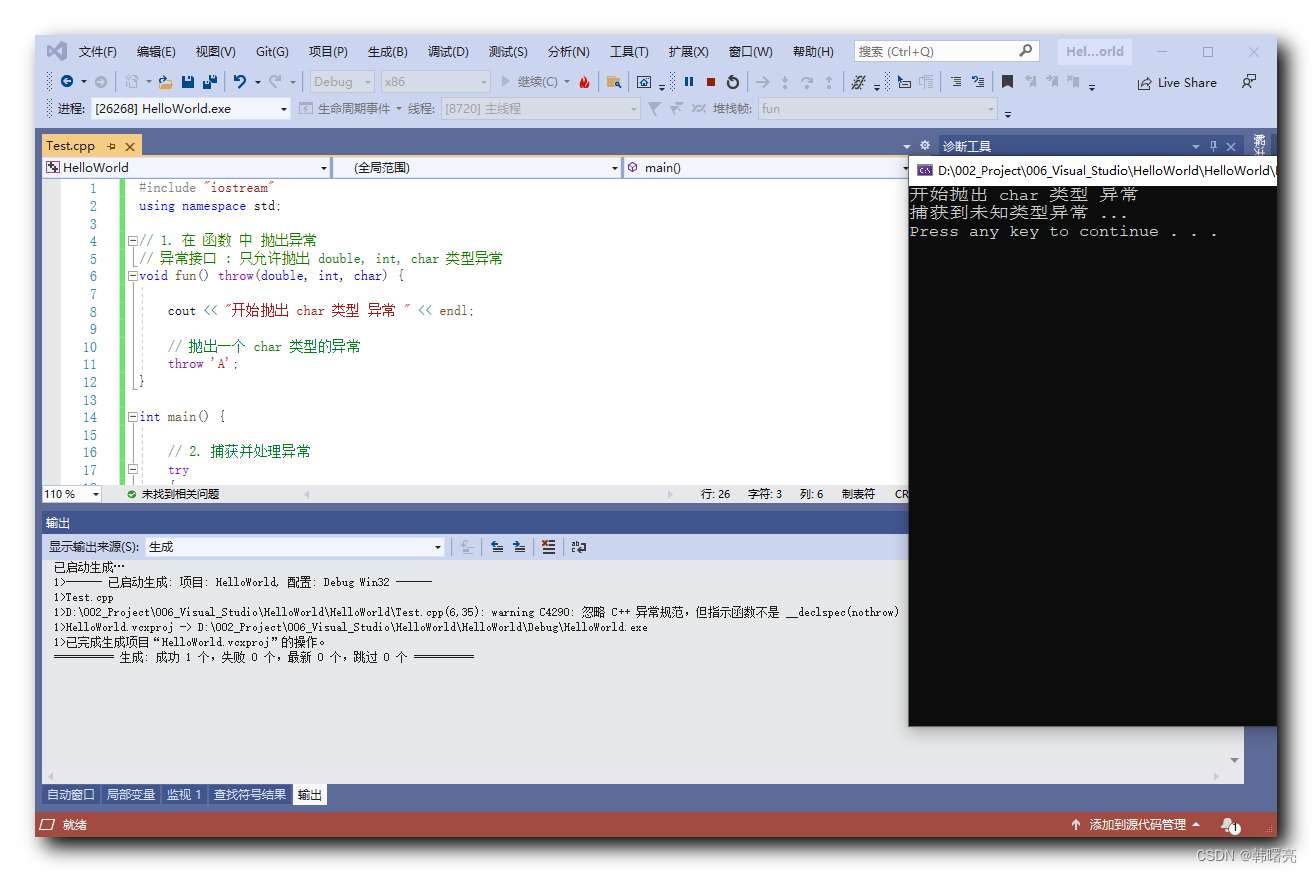Screen dimensions: 1312x872
Task: Toggle a bookmark on the current line
Action: (1008, 82)
